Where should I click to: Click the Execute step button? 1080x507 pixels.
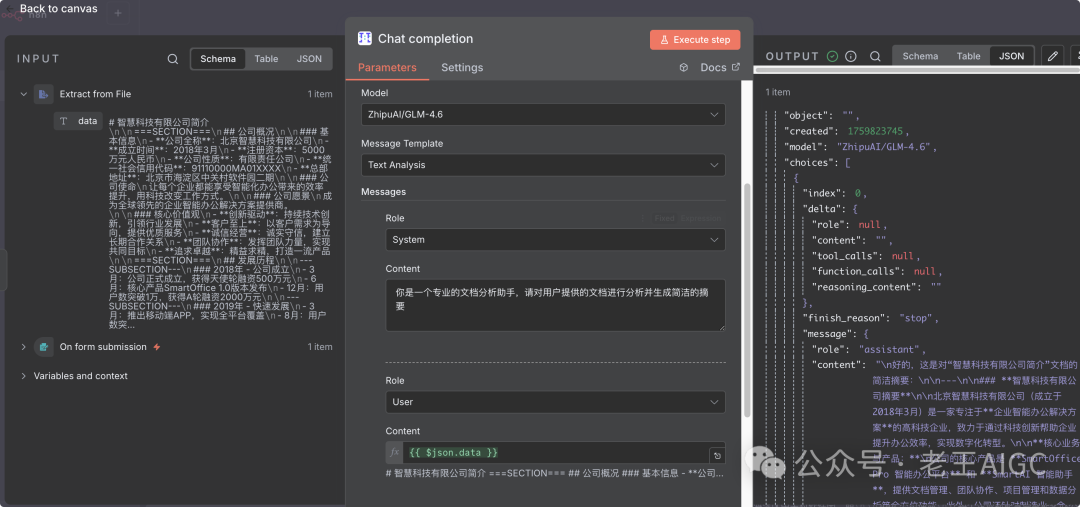(695, 40)
